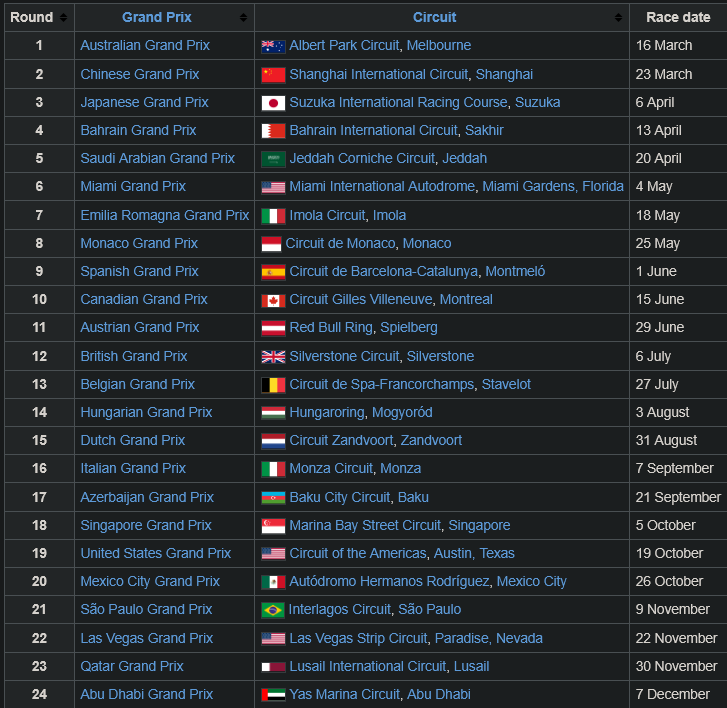This screenshot has width=727, height=708.
Task: Open Miami Gardens, Florida link
Action: [553, 186]
